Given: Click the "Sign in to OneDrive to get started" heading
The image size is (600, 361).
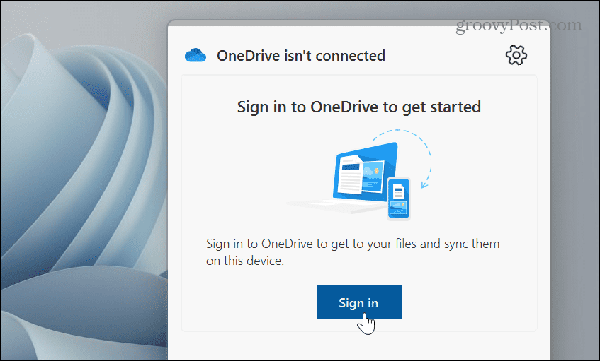Looking at the screenshot, I should (359, 107).
